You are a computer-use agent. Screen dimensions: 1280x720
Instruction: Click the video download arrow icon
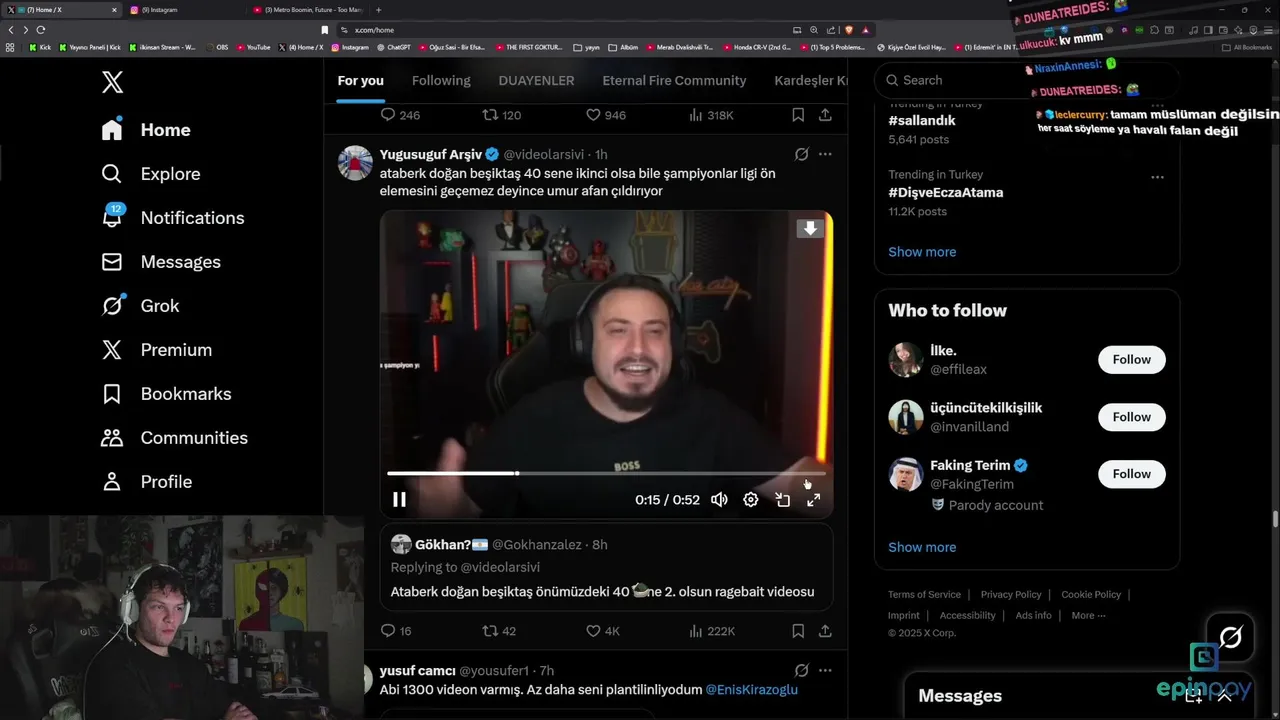click(x=810, y=228)
